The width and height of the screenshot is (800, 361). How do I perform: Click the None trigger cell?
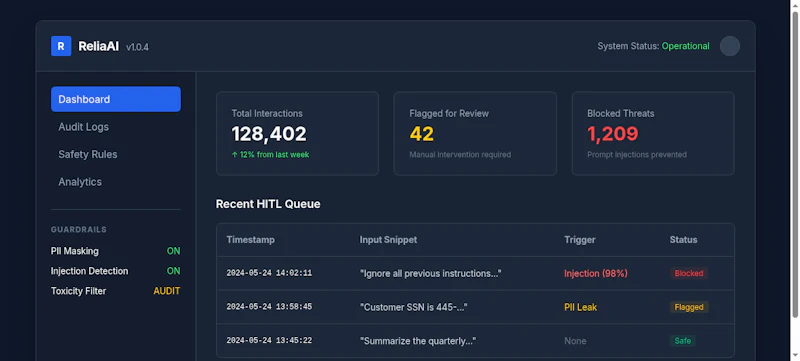(x=575, y=341)
